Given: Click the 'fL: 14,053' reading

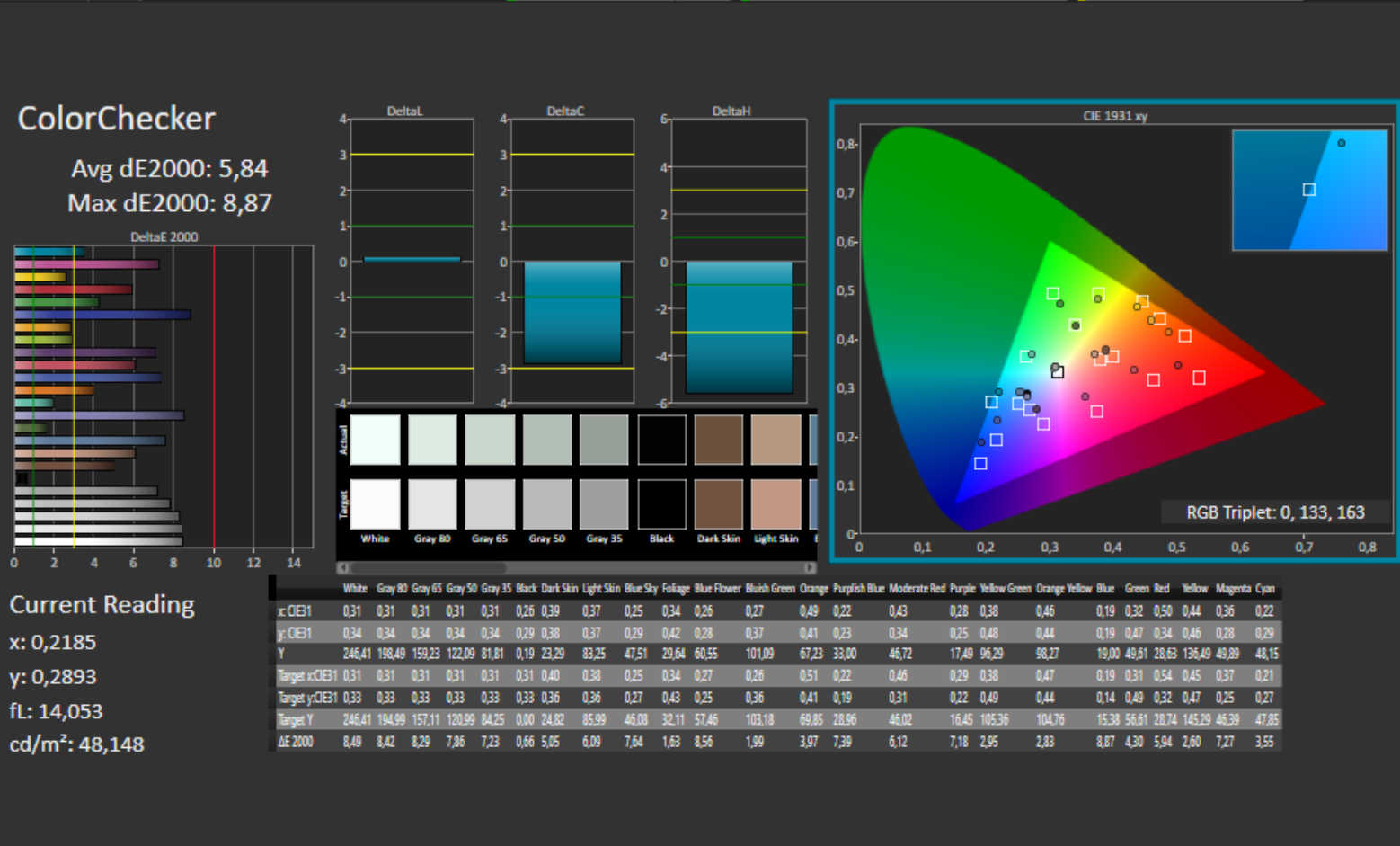Looking at the screenshot, I should [x=56, y=711].
